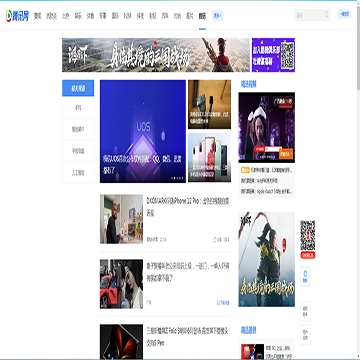Open the colorful Samsung phones feature card

tap(209, 158)
